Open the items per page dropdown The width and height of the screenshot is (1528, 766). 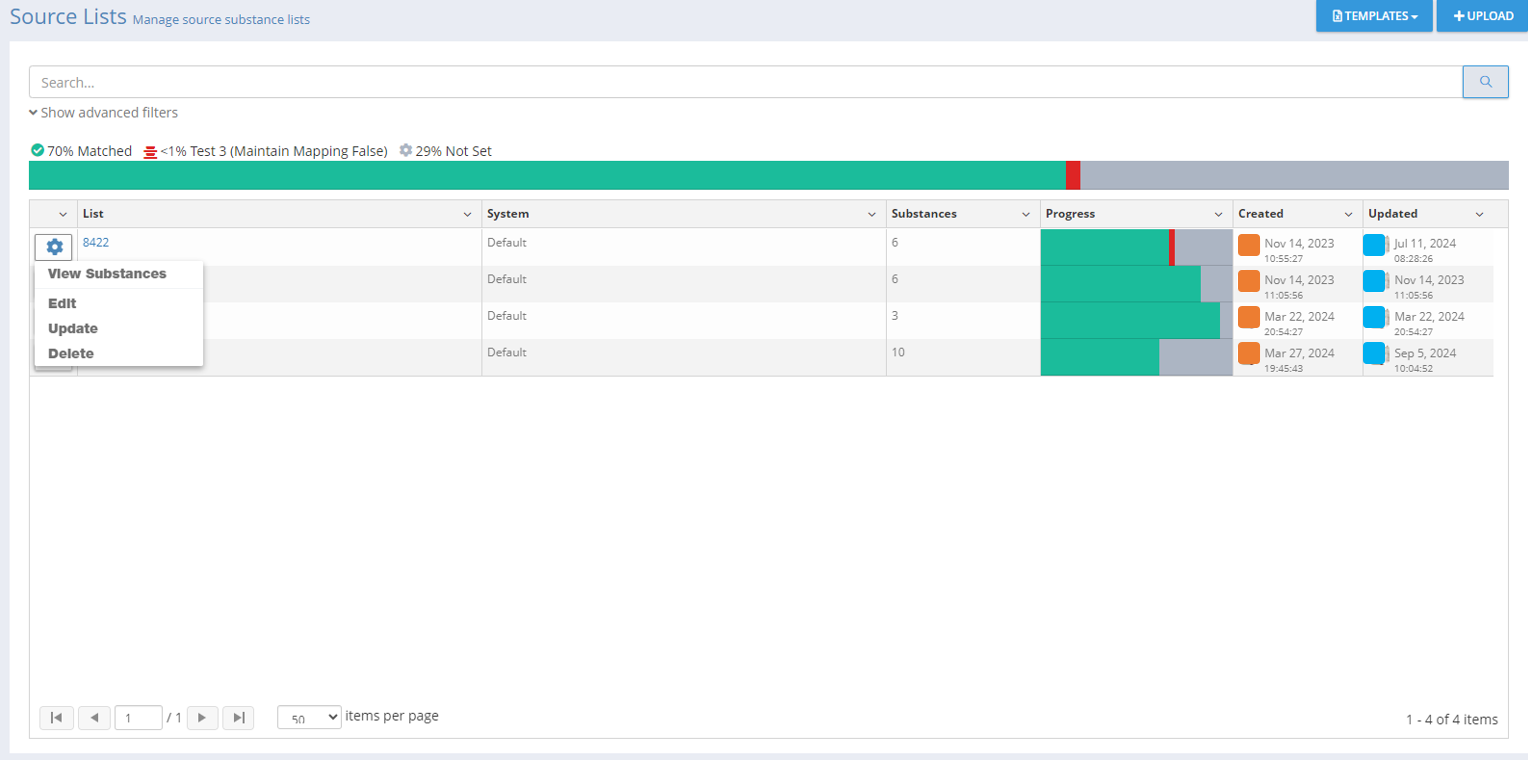[309, 718]
